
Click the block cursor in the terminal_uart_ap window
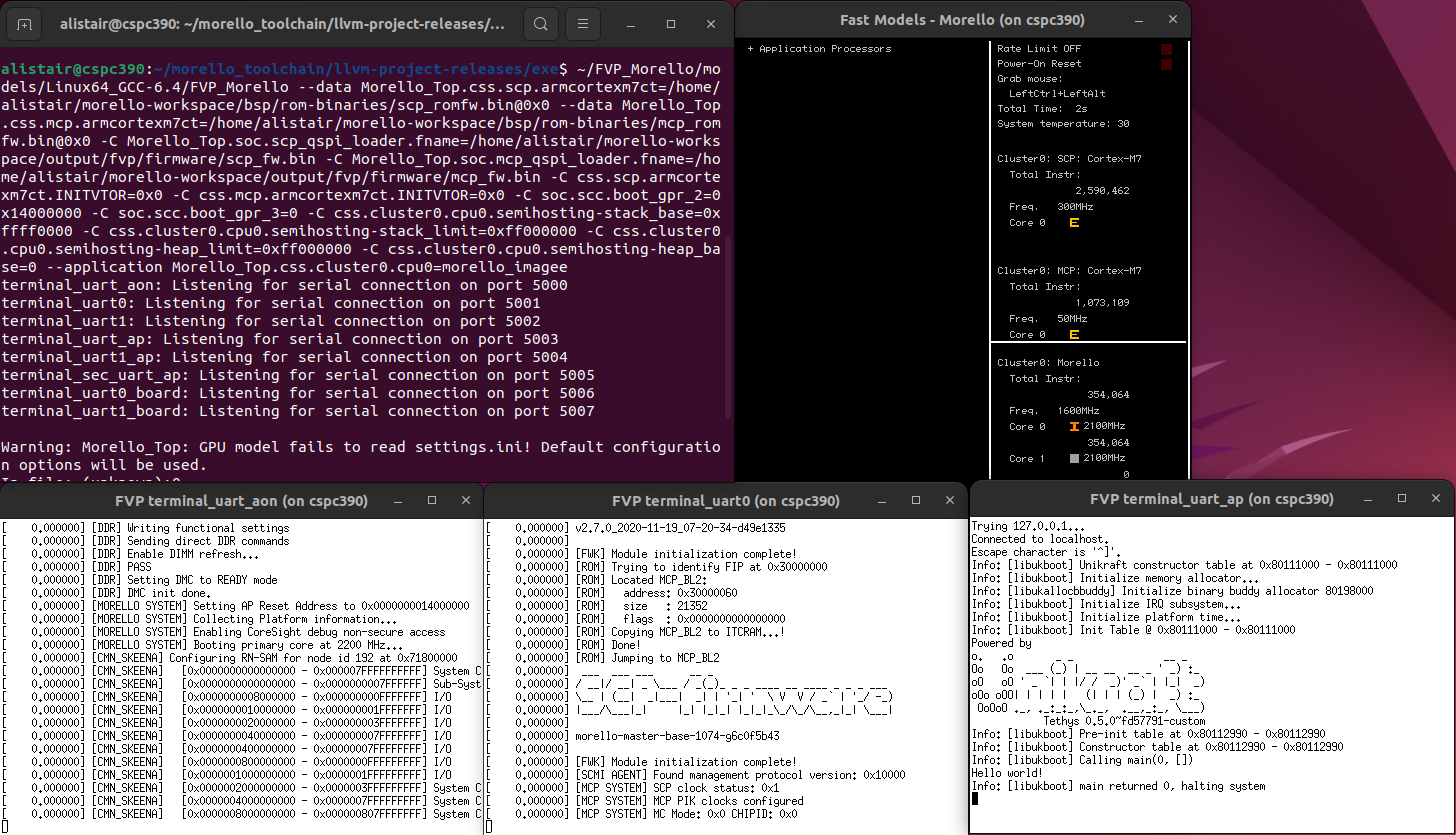tap(975, 799)
